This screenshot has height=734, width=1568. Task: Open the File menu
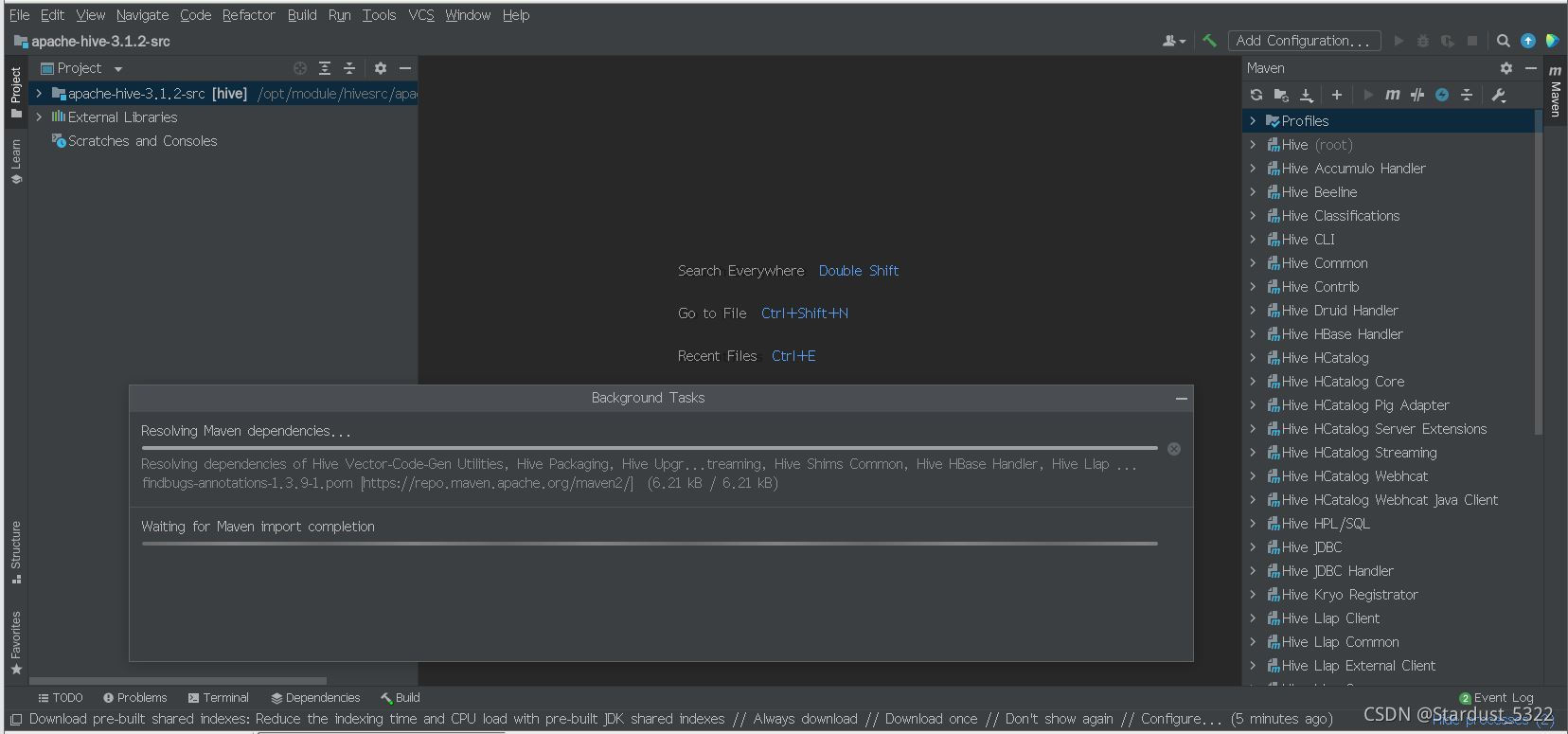[19, 15]
